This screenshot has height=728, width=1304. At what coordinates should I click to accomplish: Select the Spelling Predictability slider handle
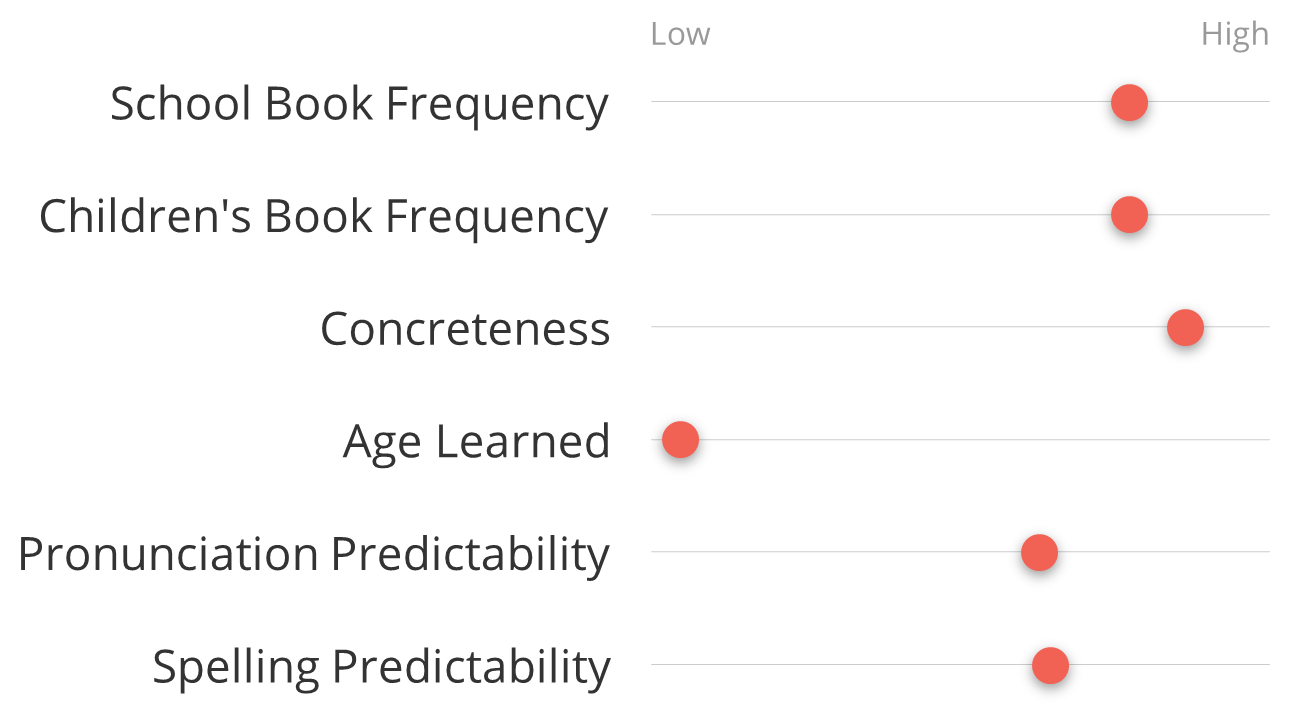point(1050,665)
